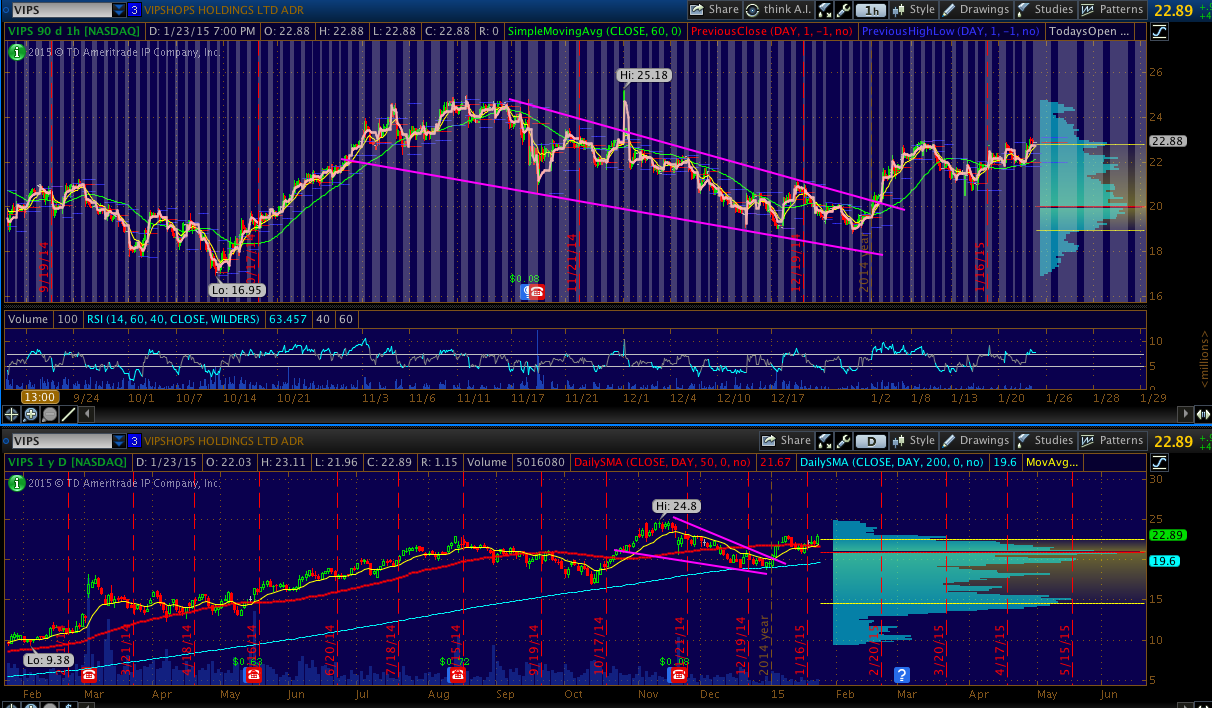Click the blue link-color box numbered 3 in upper chart
The width and height of the screenshot is (1212, 708).
tap(134, 10)
